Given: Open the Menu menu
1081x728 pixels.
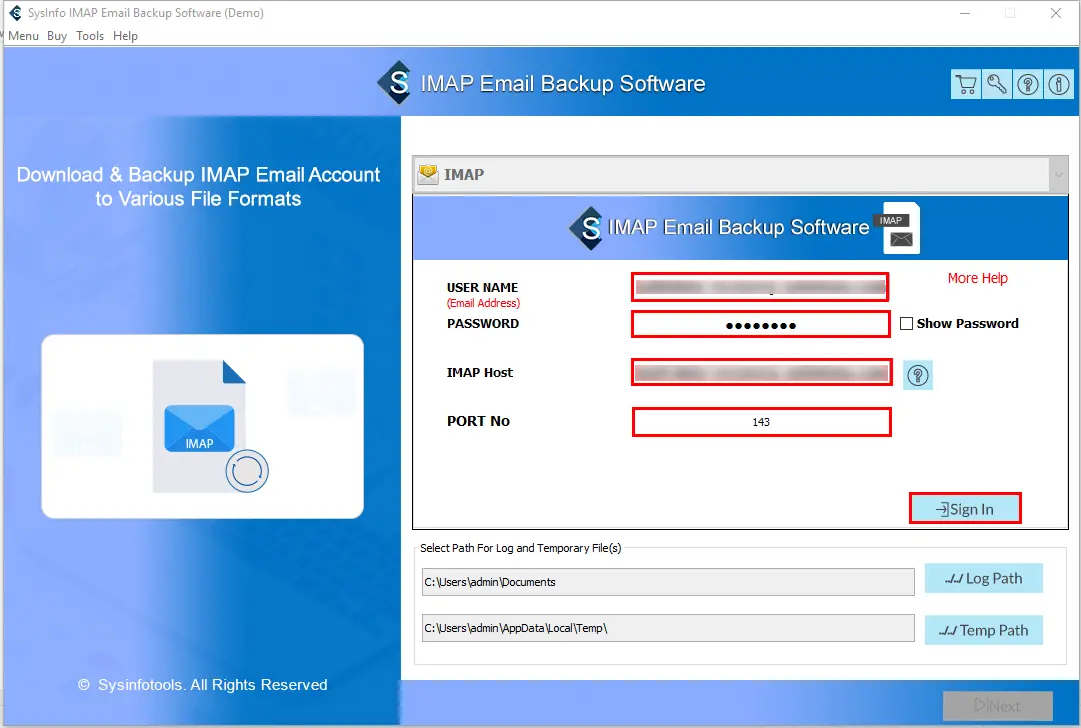Looking at the screenshot, I should click(23, 36).
